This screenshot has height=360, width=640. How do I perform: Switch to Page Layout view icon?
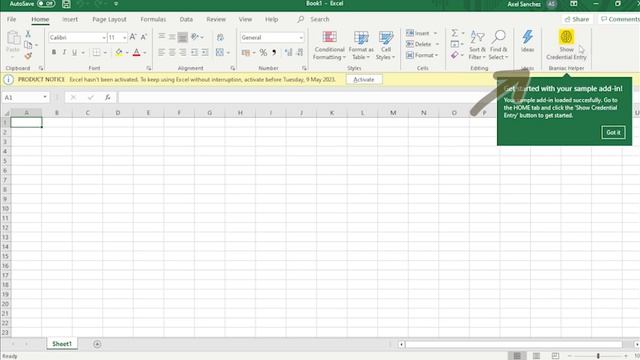tap(536, 356)
